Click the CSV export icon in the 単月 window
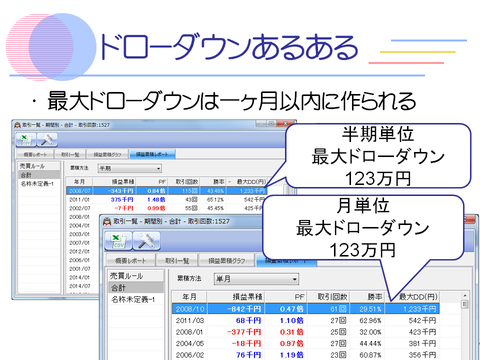The image size is (480, 360). [118, 241]
